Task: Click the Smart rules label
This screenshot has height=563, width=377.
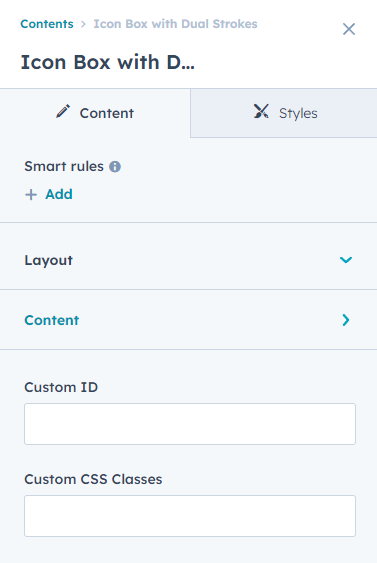Action: click(64, 167)
